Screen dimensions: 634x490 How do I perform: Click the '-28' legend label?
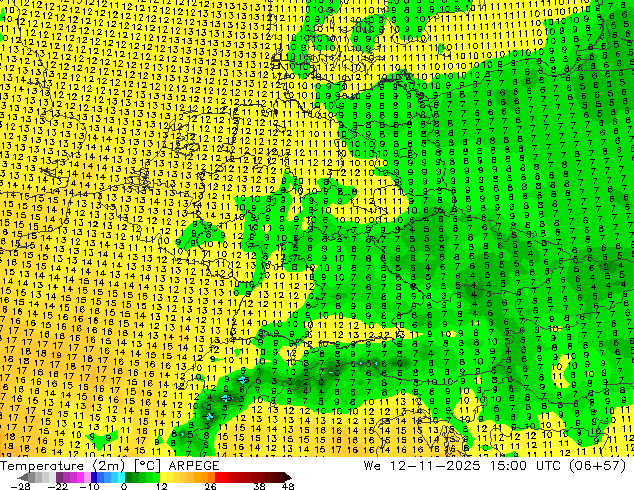[x=21, y=486]
